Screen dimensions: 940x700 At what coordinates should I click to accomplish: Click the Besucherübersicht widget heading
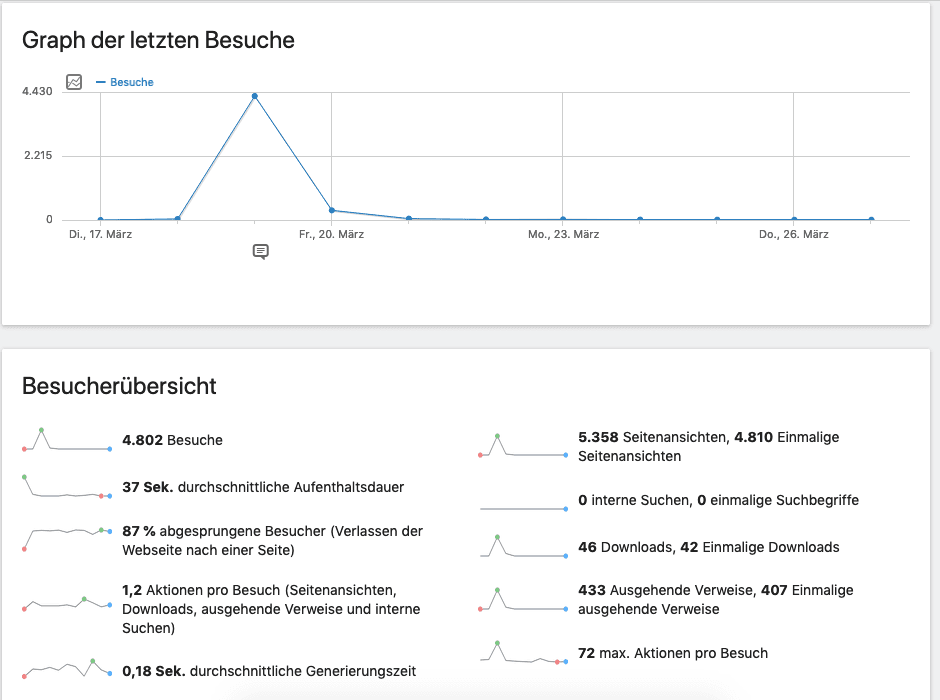point(119,386)
